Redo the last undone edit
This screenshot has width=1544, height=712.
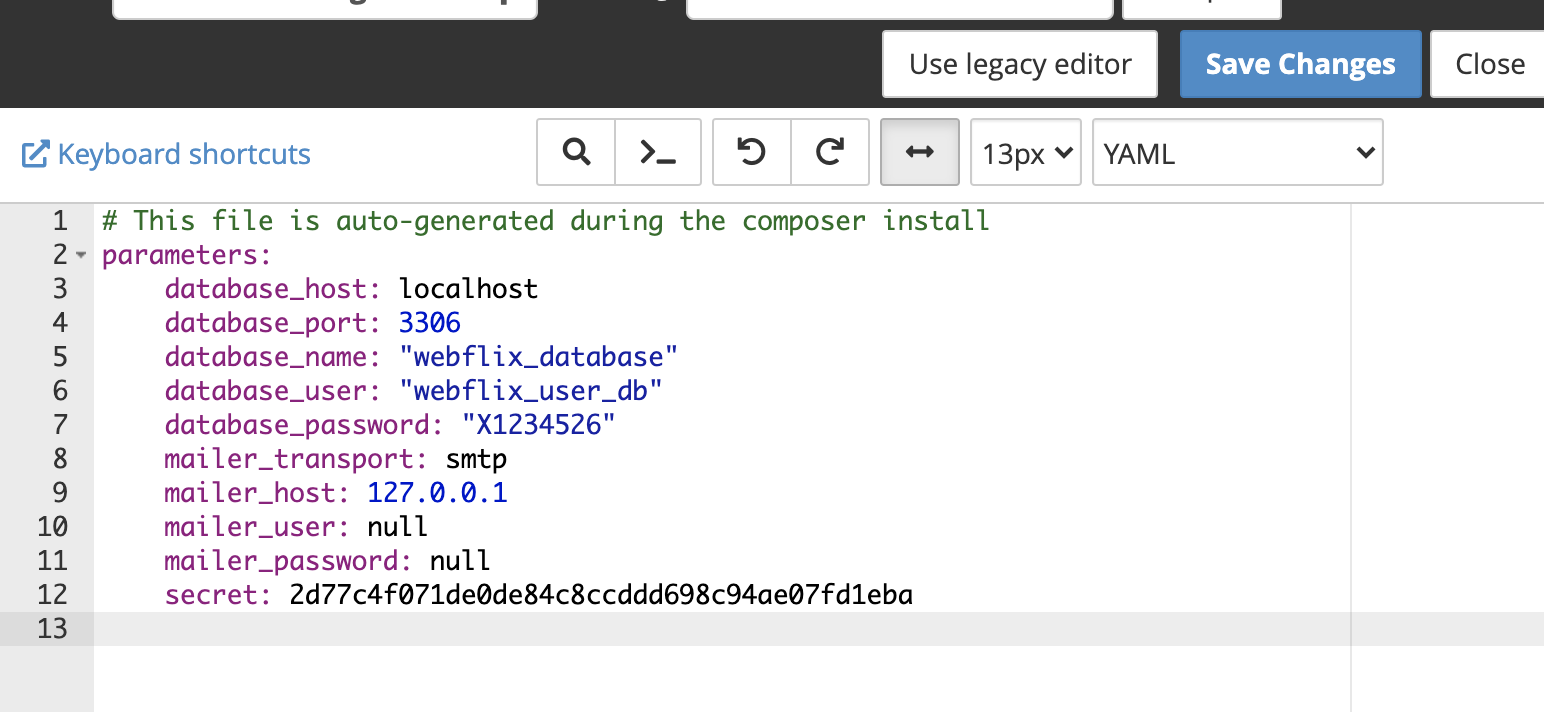pyautogui.click(x=829, y=152)
